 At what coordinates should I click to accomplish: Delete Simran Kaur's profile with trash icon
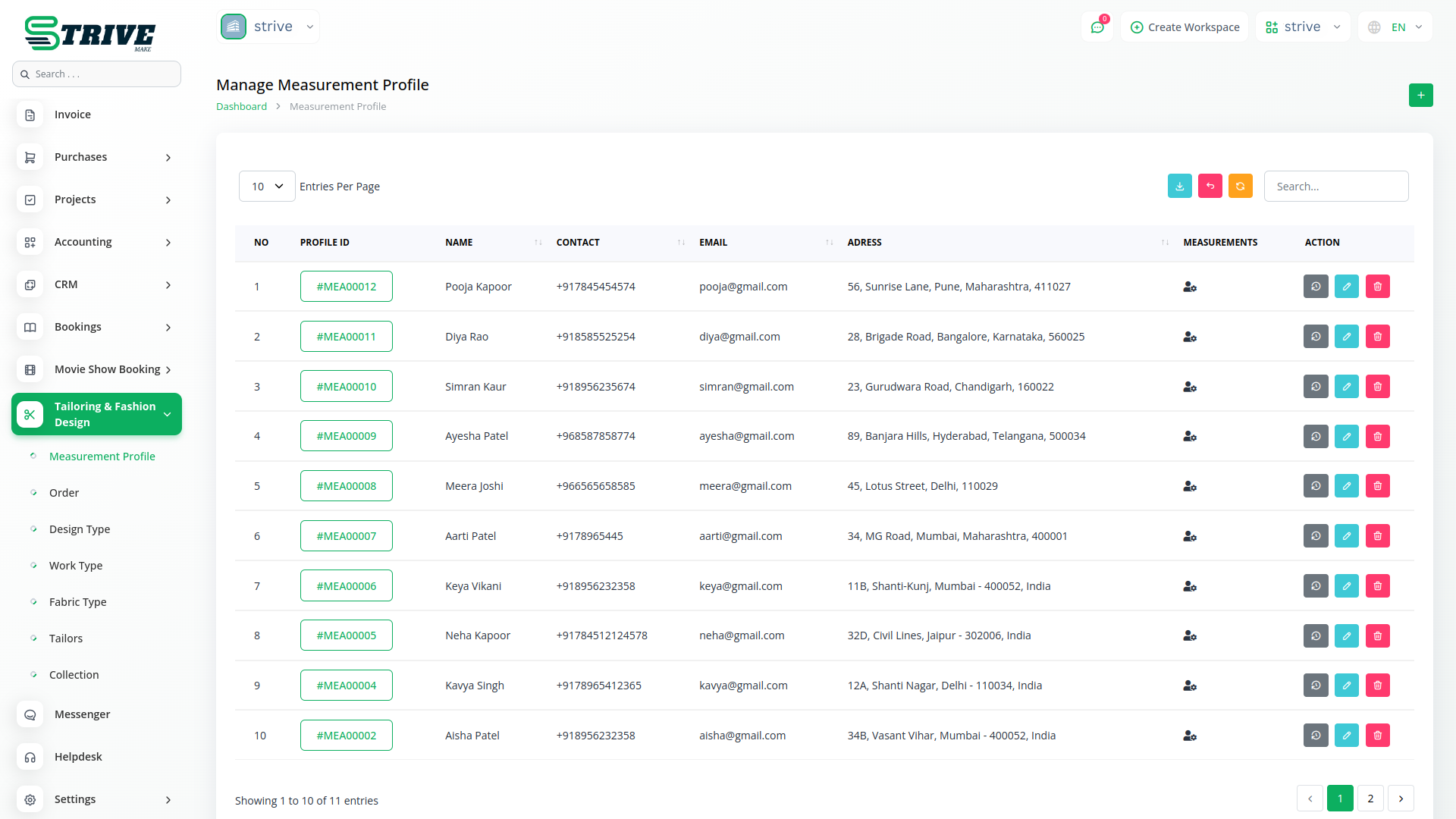[1377, 387]
